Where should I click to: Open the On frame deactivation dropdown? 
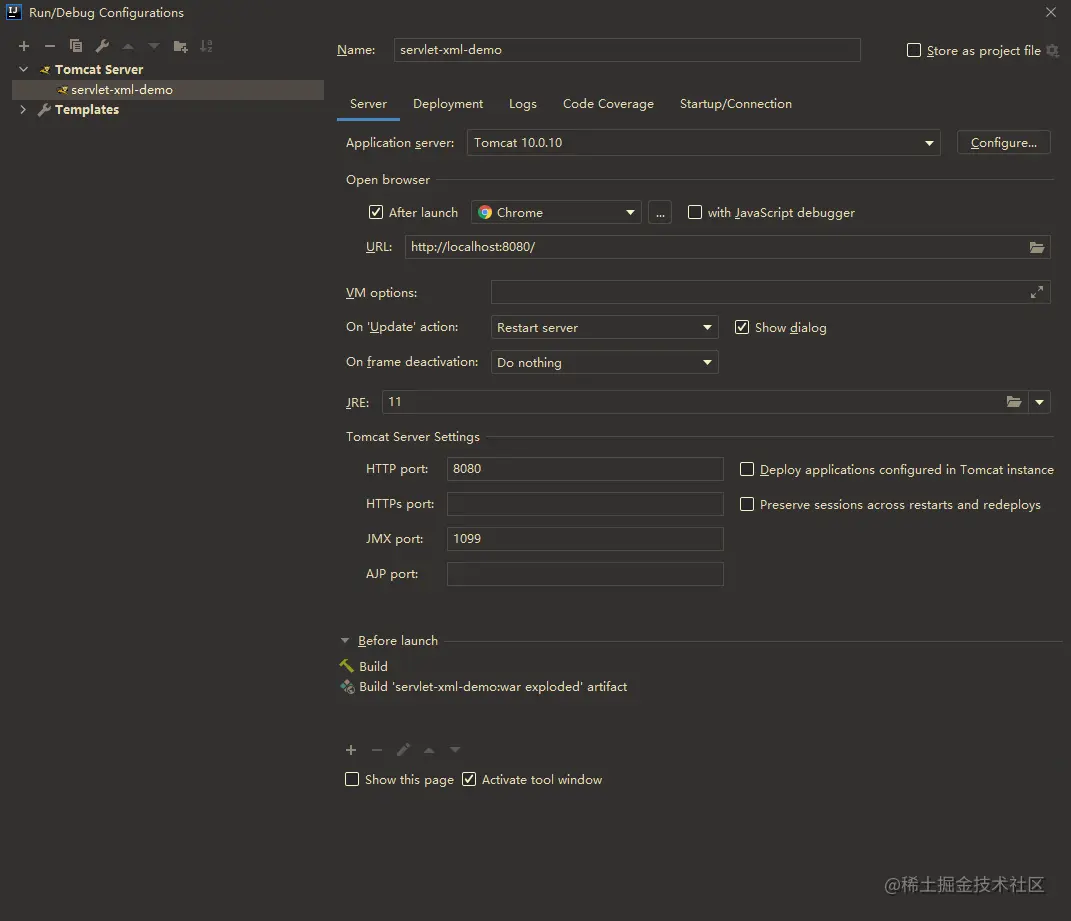coord(604,362)
